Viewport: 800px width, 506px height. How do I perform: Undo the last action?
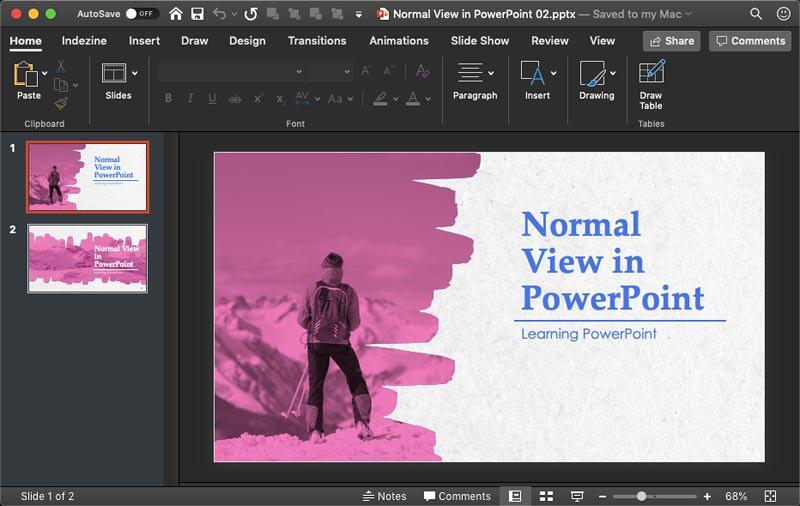coord(219,14)
